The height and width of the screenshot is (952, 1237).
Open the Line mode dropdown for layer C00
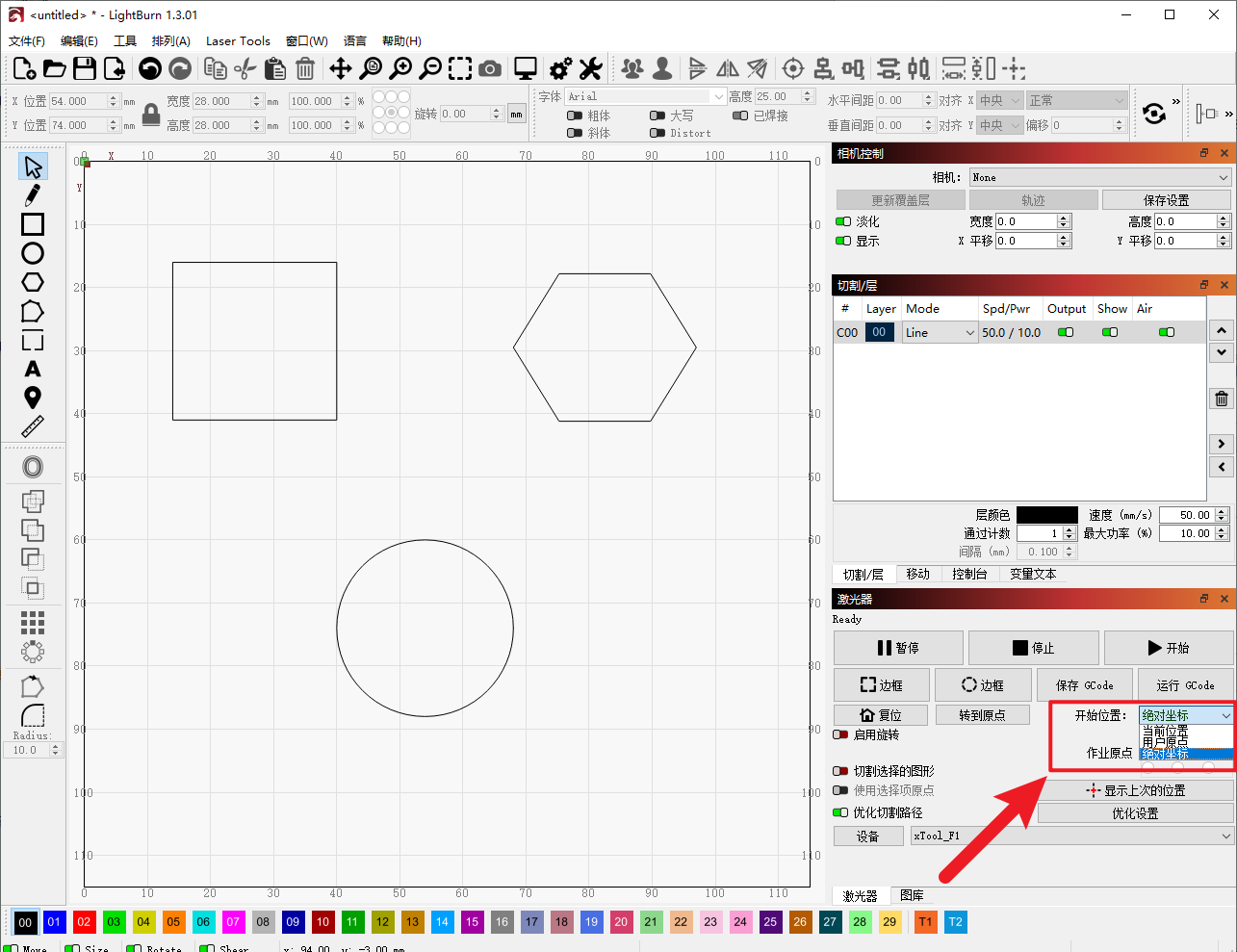pos(940,332)
